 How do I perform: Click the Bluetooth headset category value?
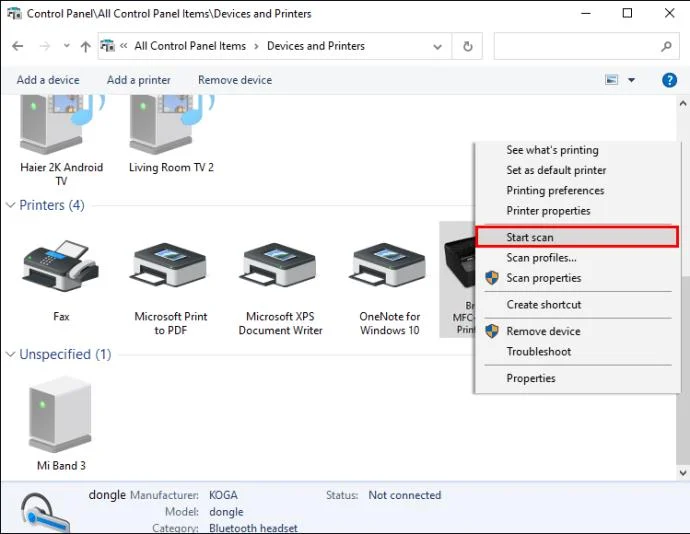pyautogui.click(x=253, y=528)
